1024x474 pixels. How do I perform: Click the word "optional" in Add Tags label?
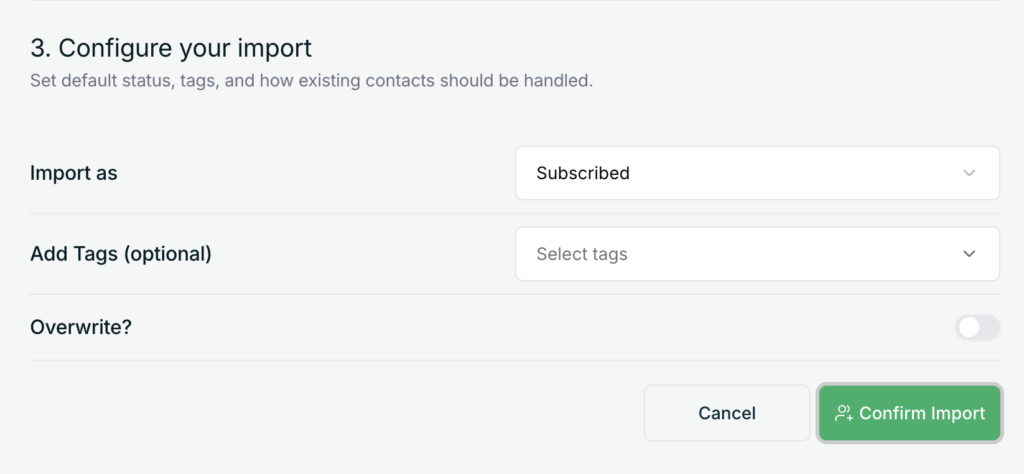pos(167,254)
